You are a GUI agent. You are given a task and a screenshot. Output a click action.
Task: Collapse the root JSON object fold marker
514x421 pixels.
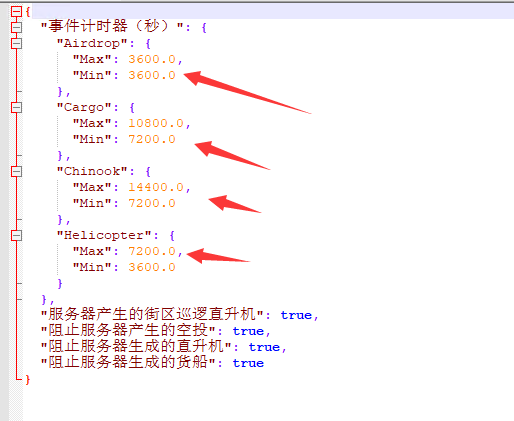pyautogui.click(x=16, y=12)
